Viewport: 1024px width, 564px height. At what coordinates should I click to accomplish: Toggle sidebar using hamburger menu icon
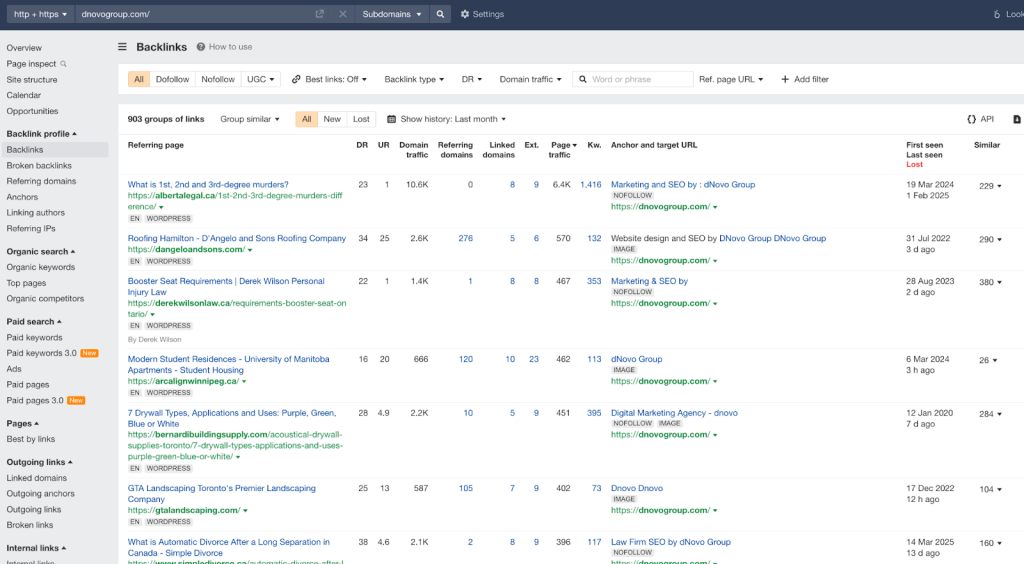123,47
